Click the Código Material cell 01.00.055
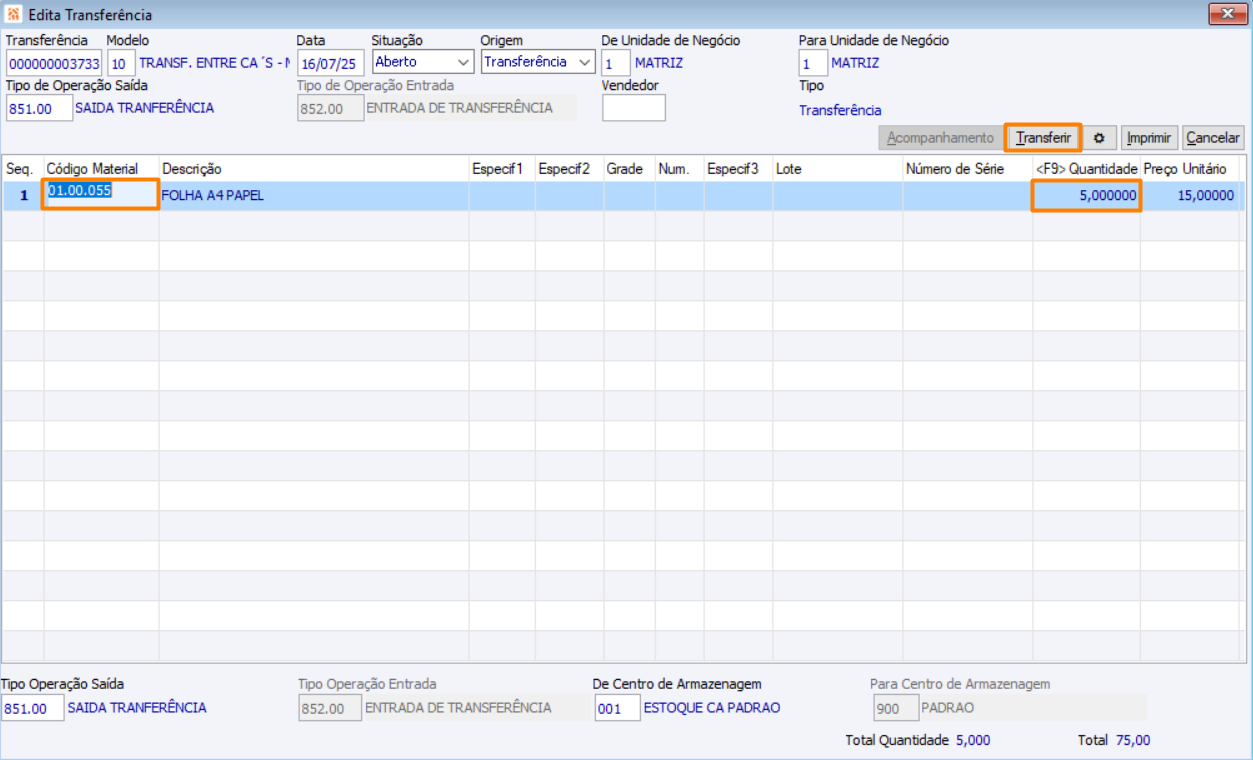The width and height of the screenshot is (1253, 760). pos(100,193)
